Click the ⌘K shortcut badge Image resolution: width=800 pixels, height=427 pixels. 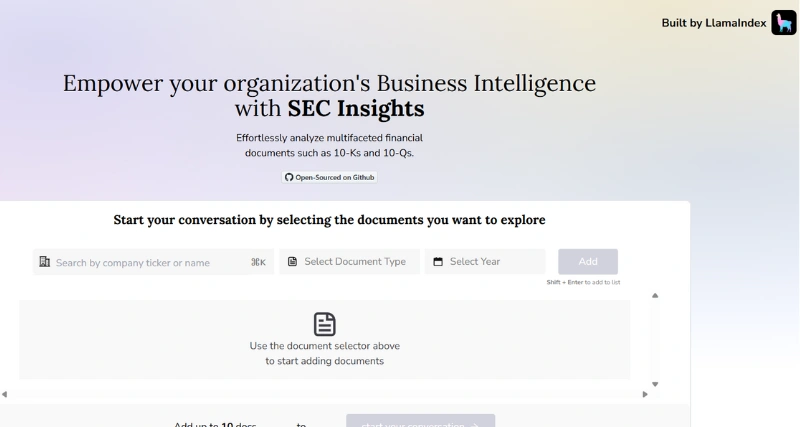coord(258,262)
